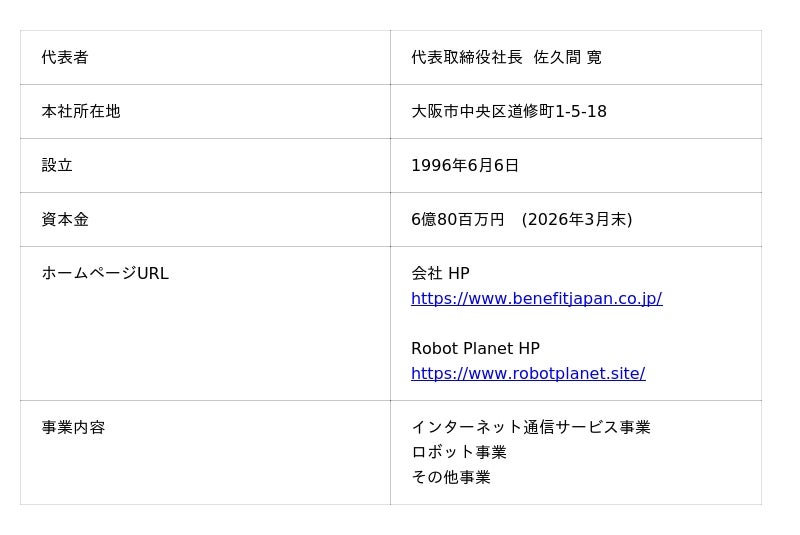Viewport: 800px width, 535px height.
Task: Click the 資本金 label
Action: coord(65,219)
